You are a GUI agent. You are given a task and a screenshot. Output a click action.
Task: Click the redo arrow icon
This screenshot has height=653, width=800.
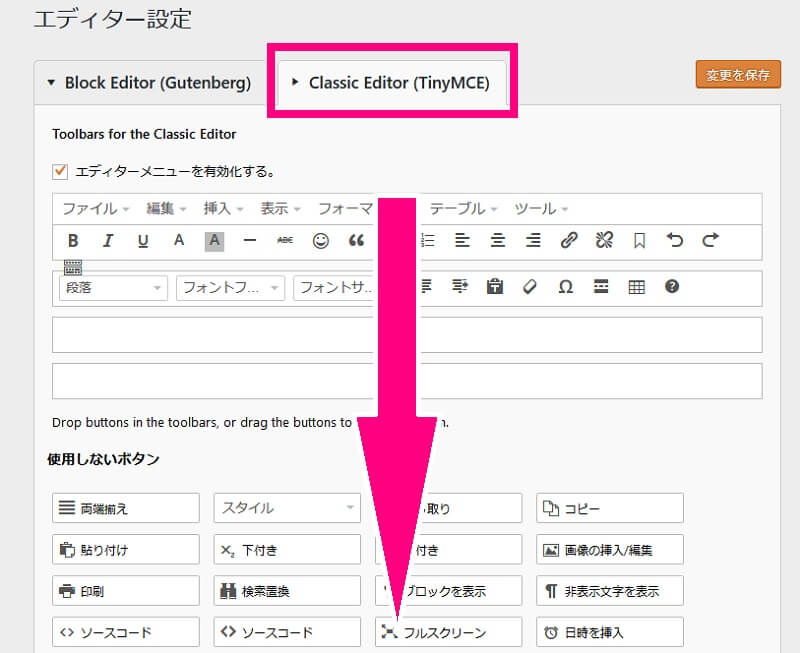pos(710,241)
